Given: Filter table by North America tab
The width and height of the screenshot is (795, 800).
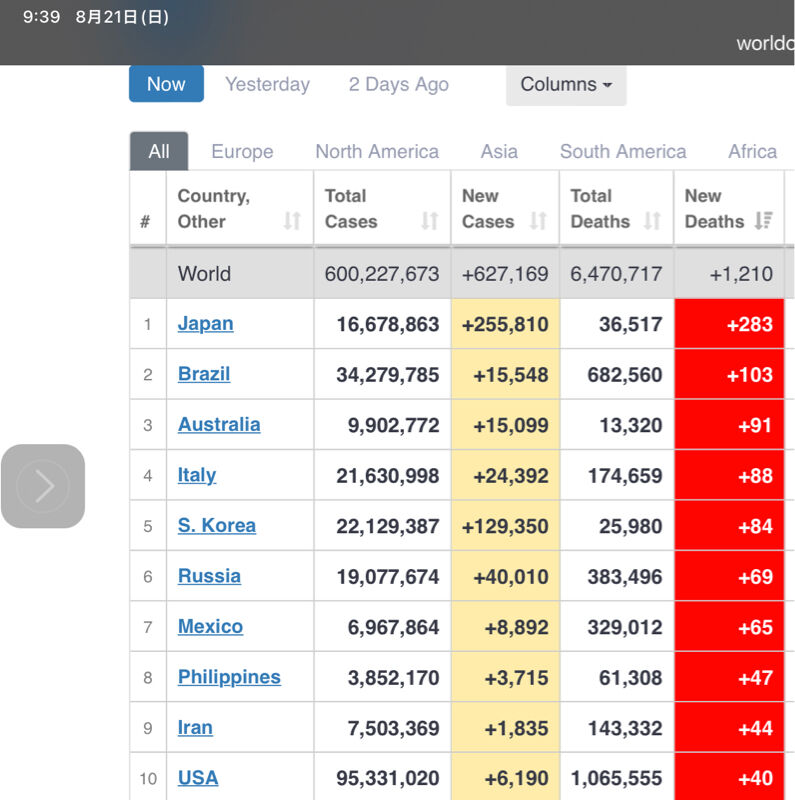Looking at the screenshot, I should click(377, 152).
